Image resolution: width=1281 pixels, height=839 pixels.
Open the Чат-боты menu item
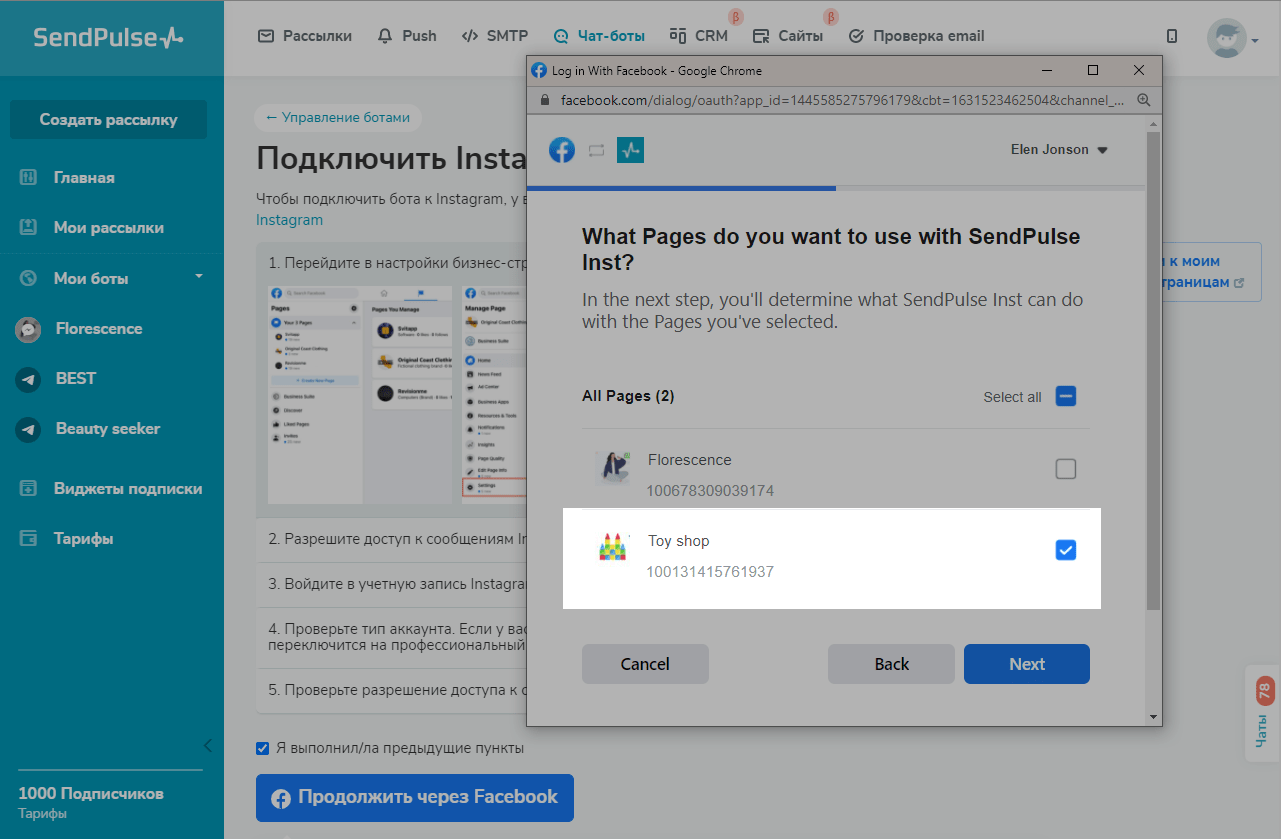[x=611, y=36]
